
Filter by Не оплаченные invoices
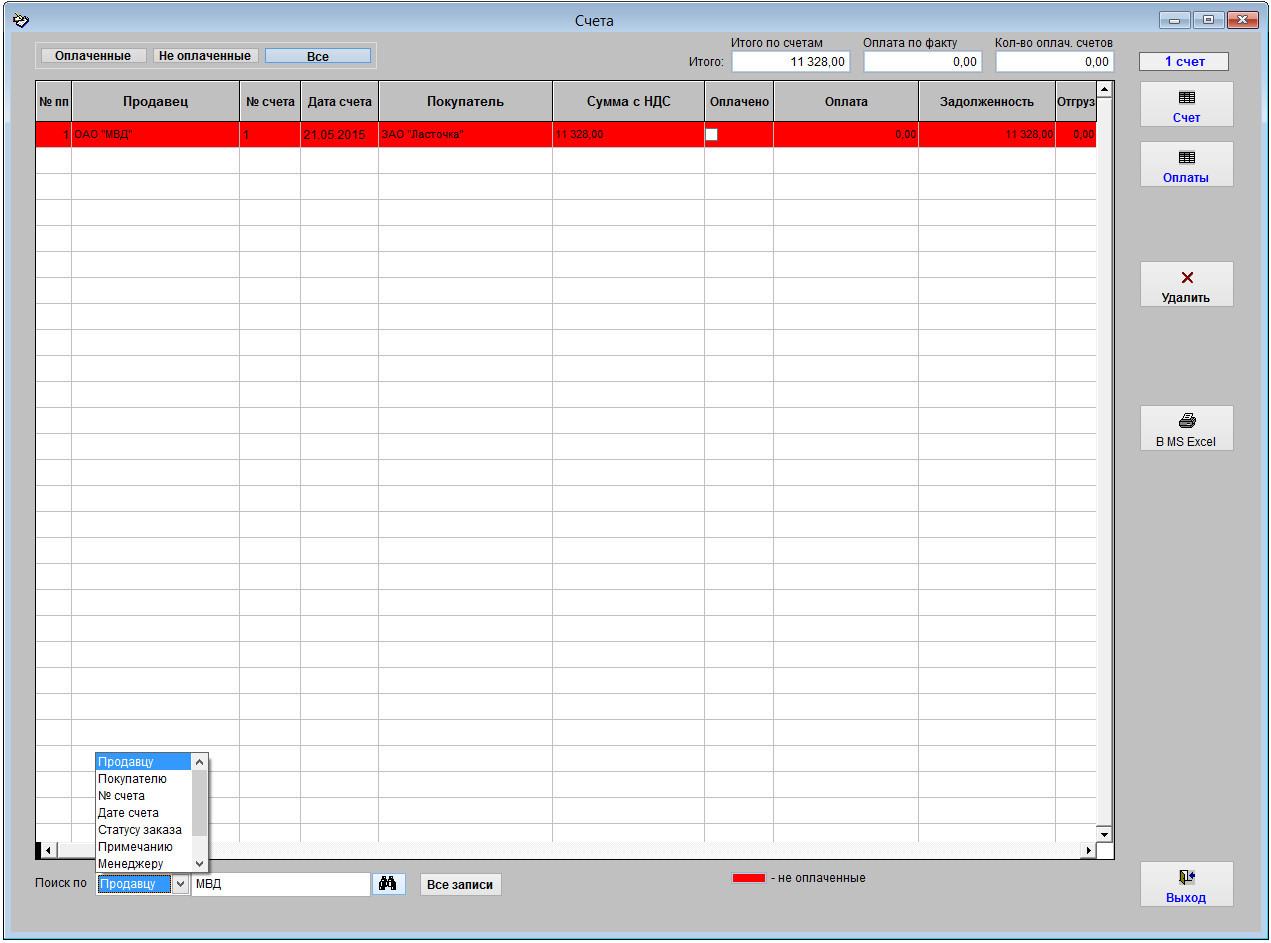205,56
